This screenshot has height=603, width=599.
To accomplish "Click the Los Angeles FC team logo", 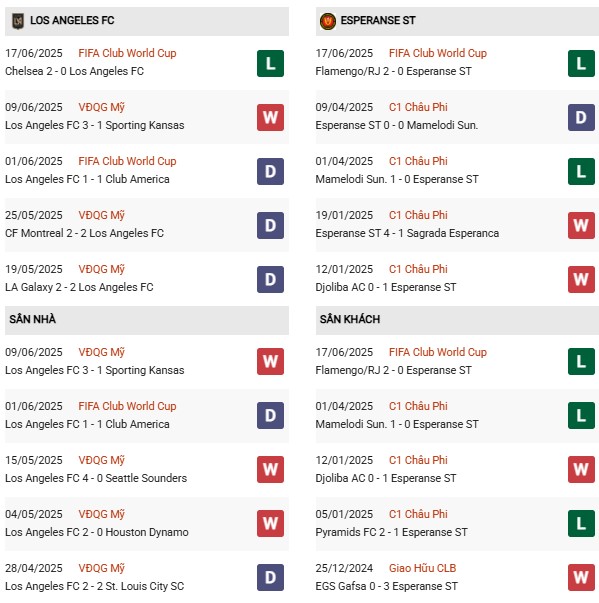I will [x=18, y=21].
